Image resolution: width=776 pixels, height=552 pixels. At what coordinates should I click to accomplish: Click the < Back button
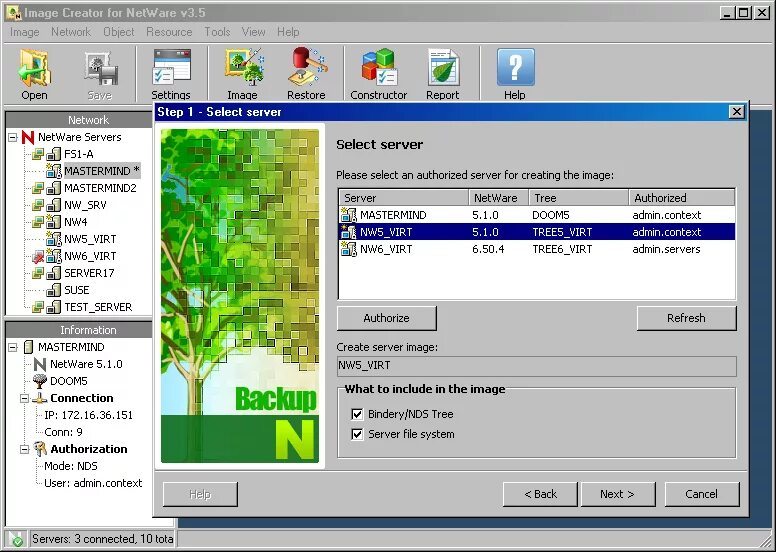coord(540,494)
